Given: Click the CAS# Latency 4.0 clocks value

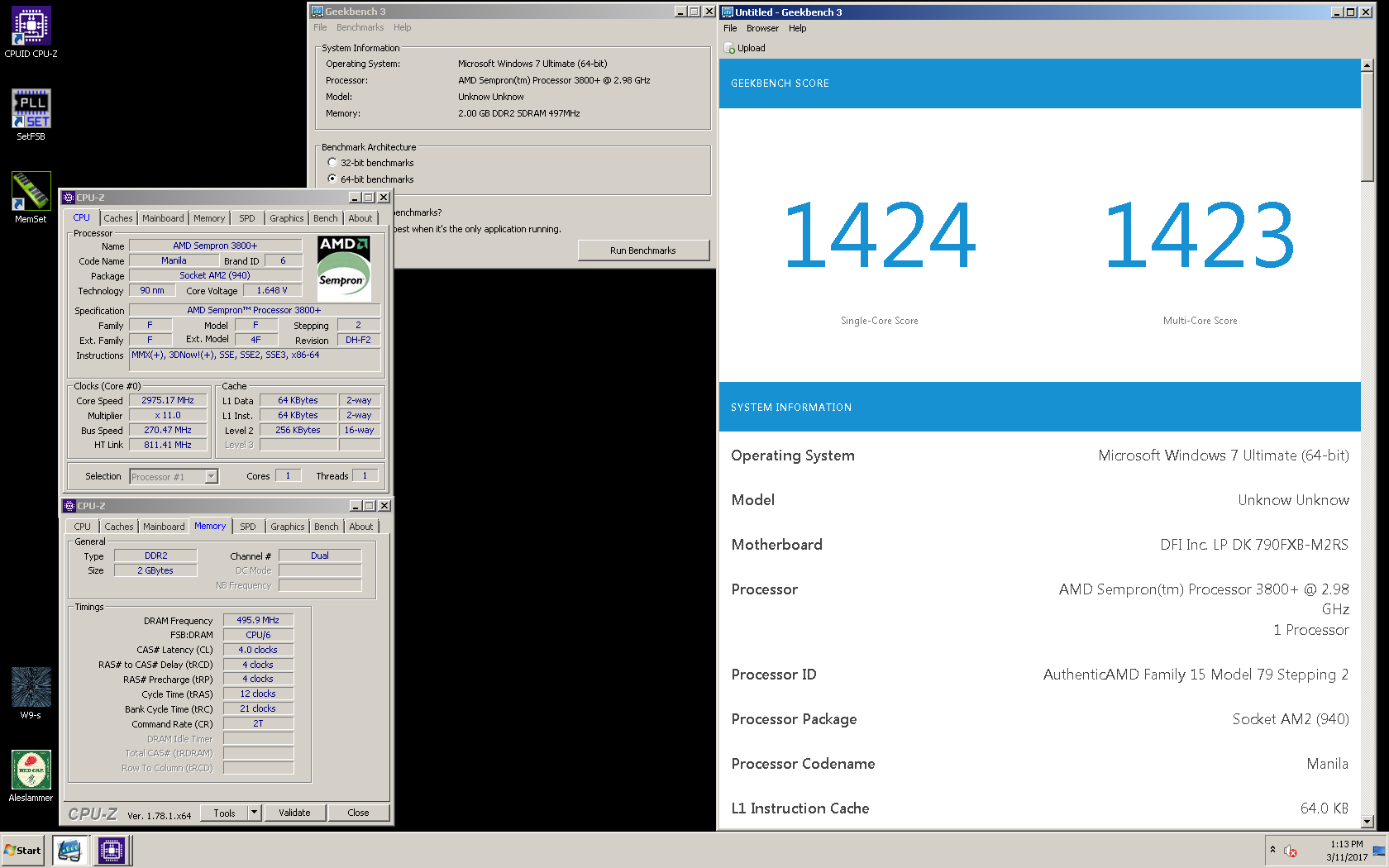Looking at the screenshot, I should 258,650.
